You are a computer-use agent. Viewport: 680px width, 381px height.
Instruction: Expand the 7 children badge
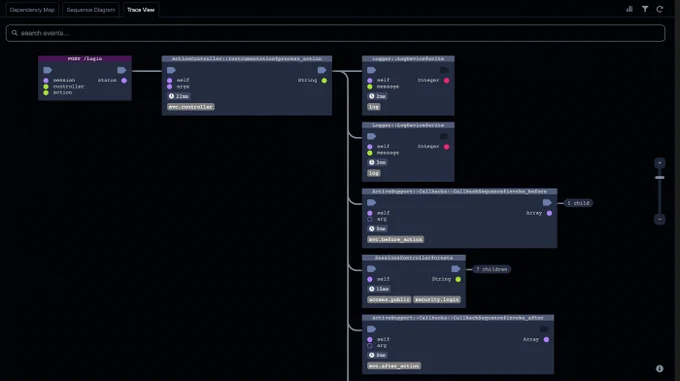point(492,269)
